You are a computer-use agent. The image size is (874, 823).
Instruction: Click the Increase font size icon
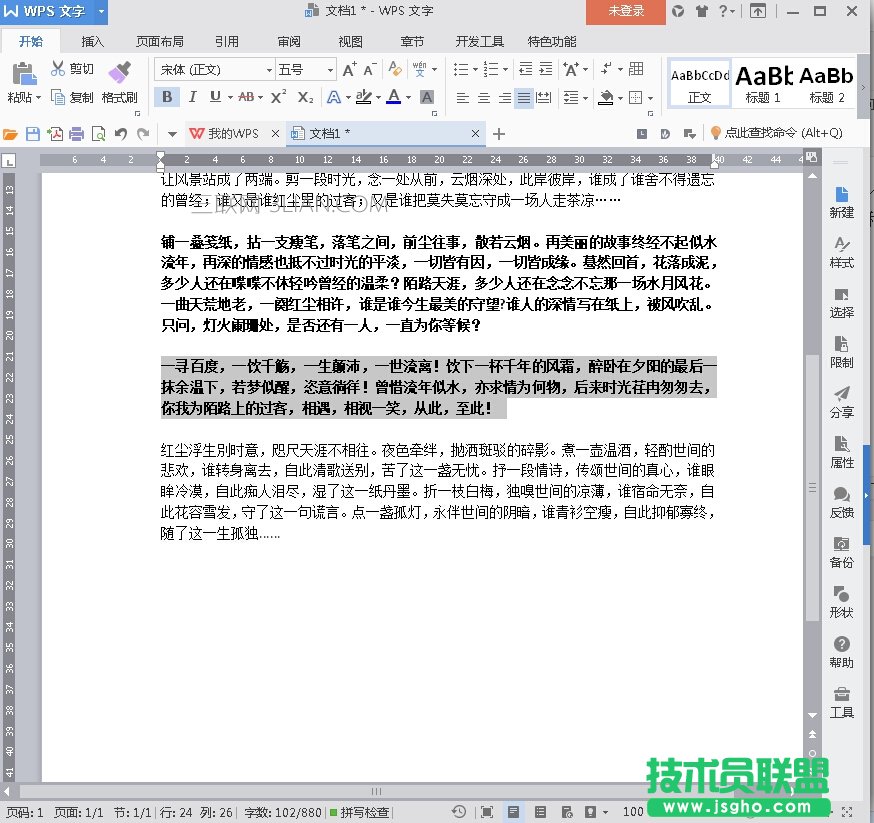point(349,70)
